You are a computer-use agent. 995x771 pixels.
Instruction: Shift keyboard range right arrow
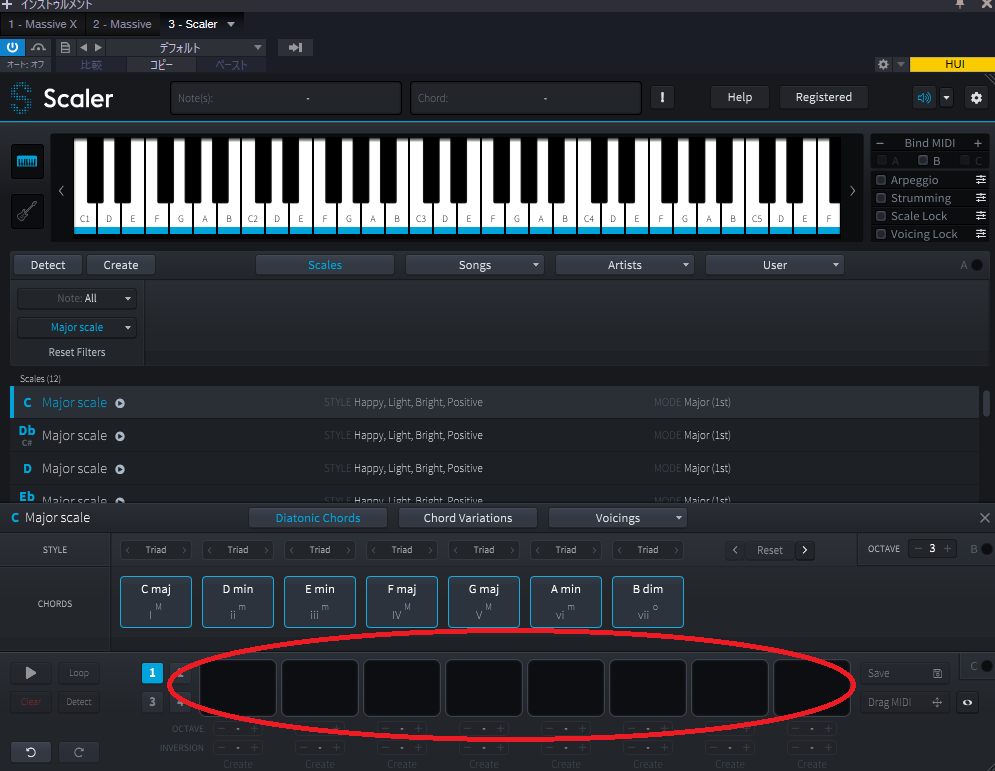852,190
